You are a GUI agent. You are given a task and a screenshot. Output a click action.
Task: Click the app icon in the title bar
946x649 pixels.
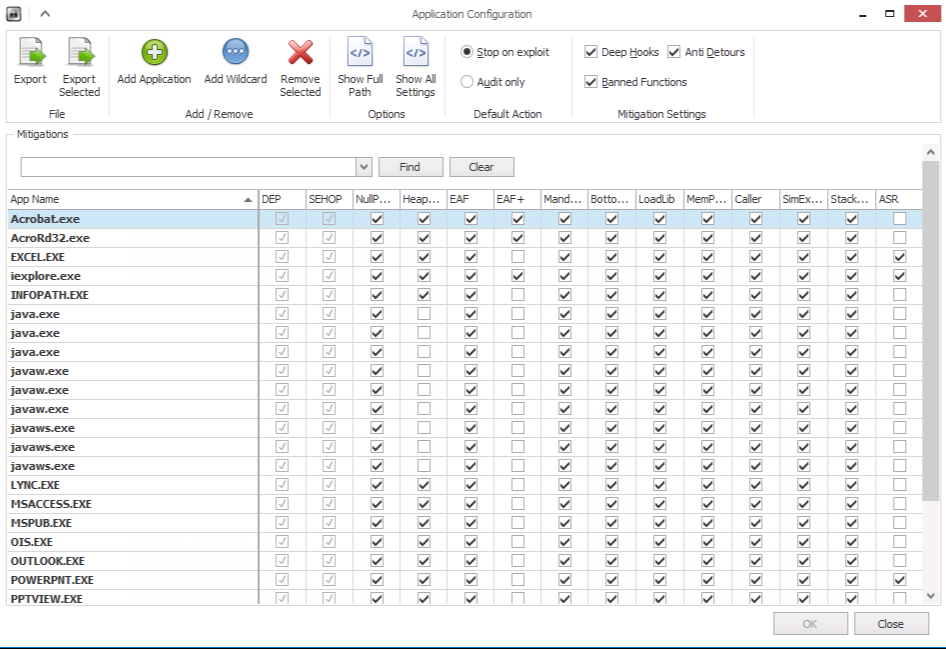tap(14, 14)
